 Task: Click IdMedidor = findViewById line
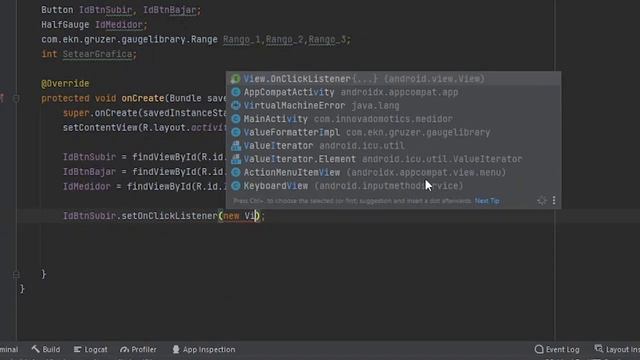click(144, 187)
